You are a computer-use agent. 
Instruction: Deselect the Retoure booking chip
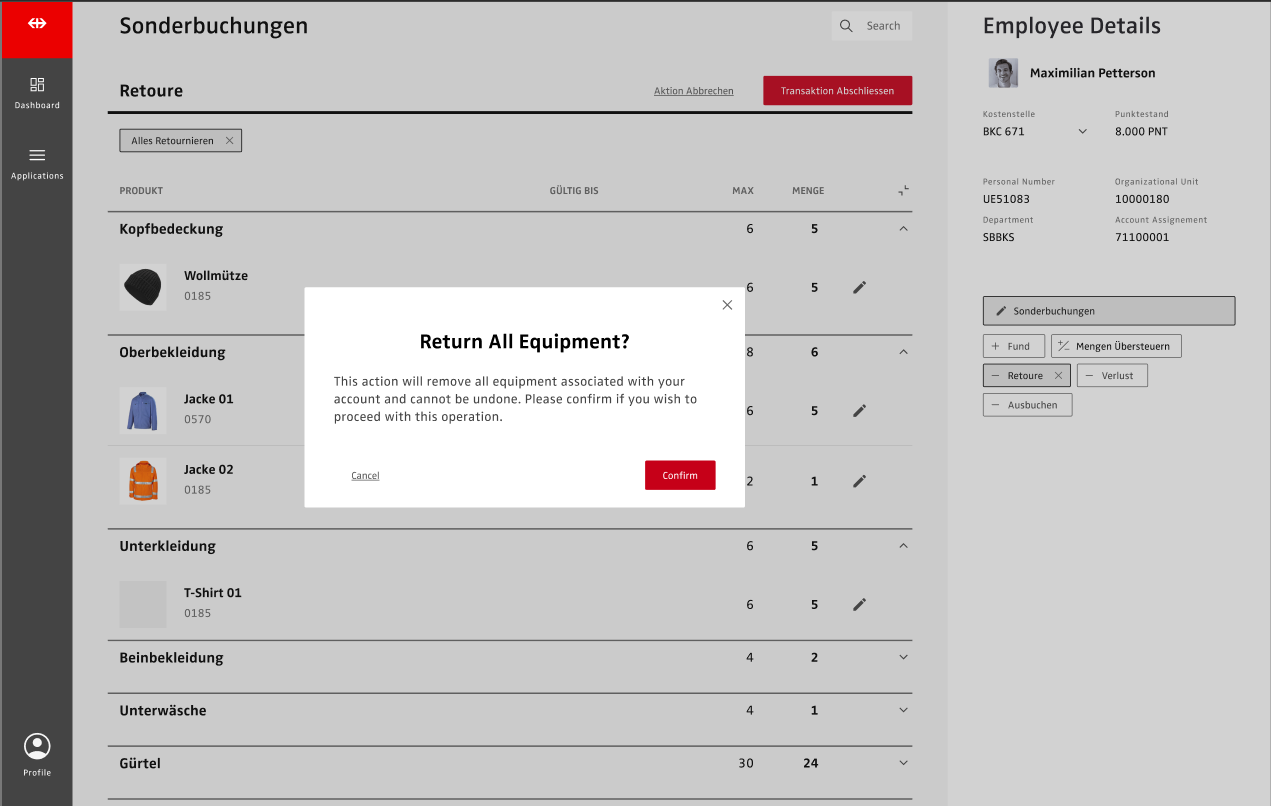(x=1058, y=376)
